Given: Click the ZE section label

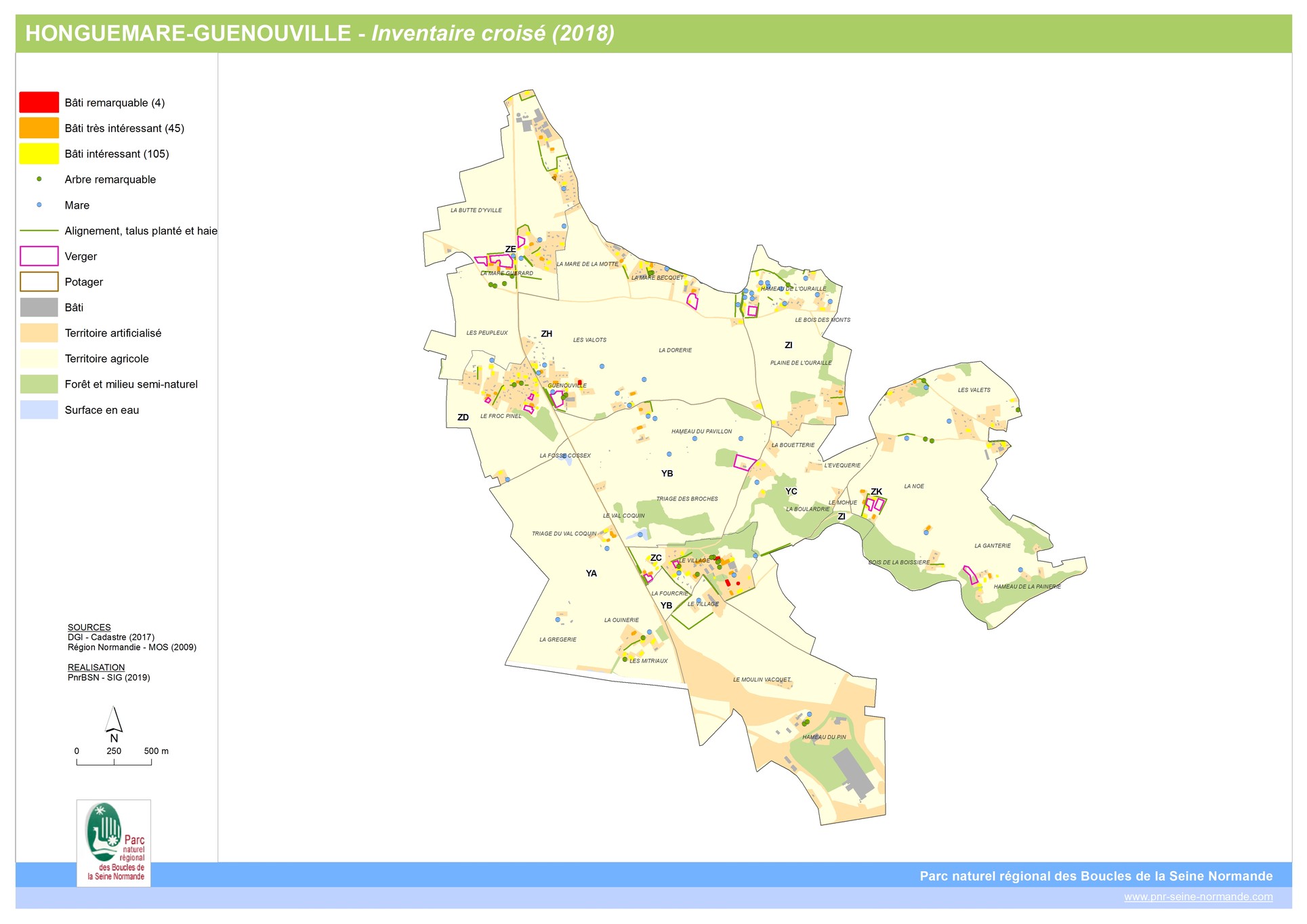Looking at the screenshot, I should click(511, 249).
